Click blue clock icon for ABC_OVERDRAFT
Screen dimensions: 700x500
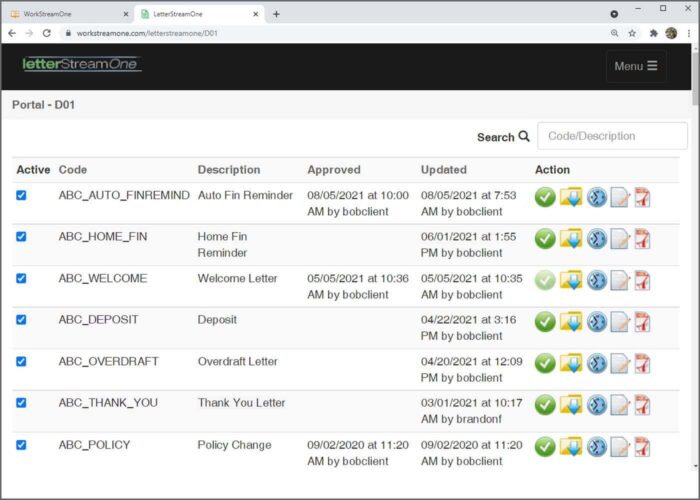[597, 363]
